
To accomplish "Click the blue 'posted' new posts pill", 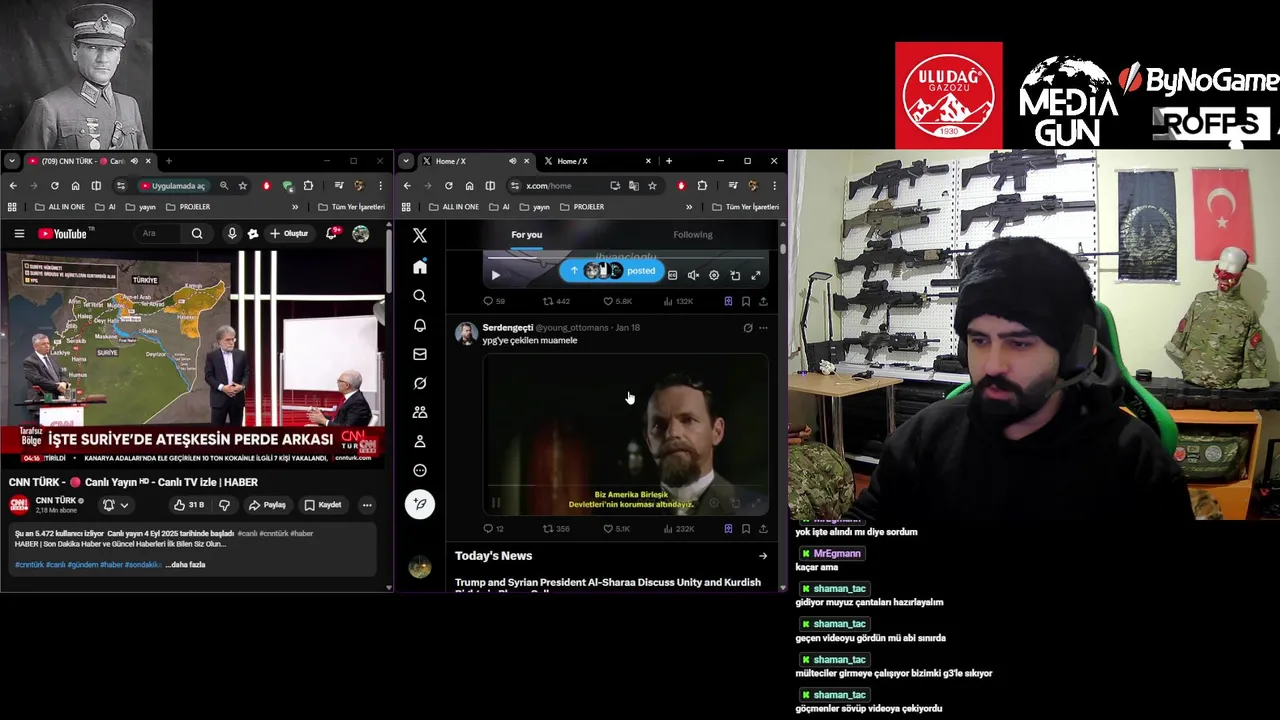I will click(611, 271).
